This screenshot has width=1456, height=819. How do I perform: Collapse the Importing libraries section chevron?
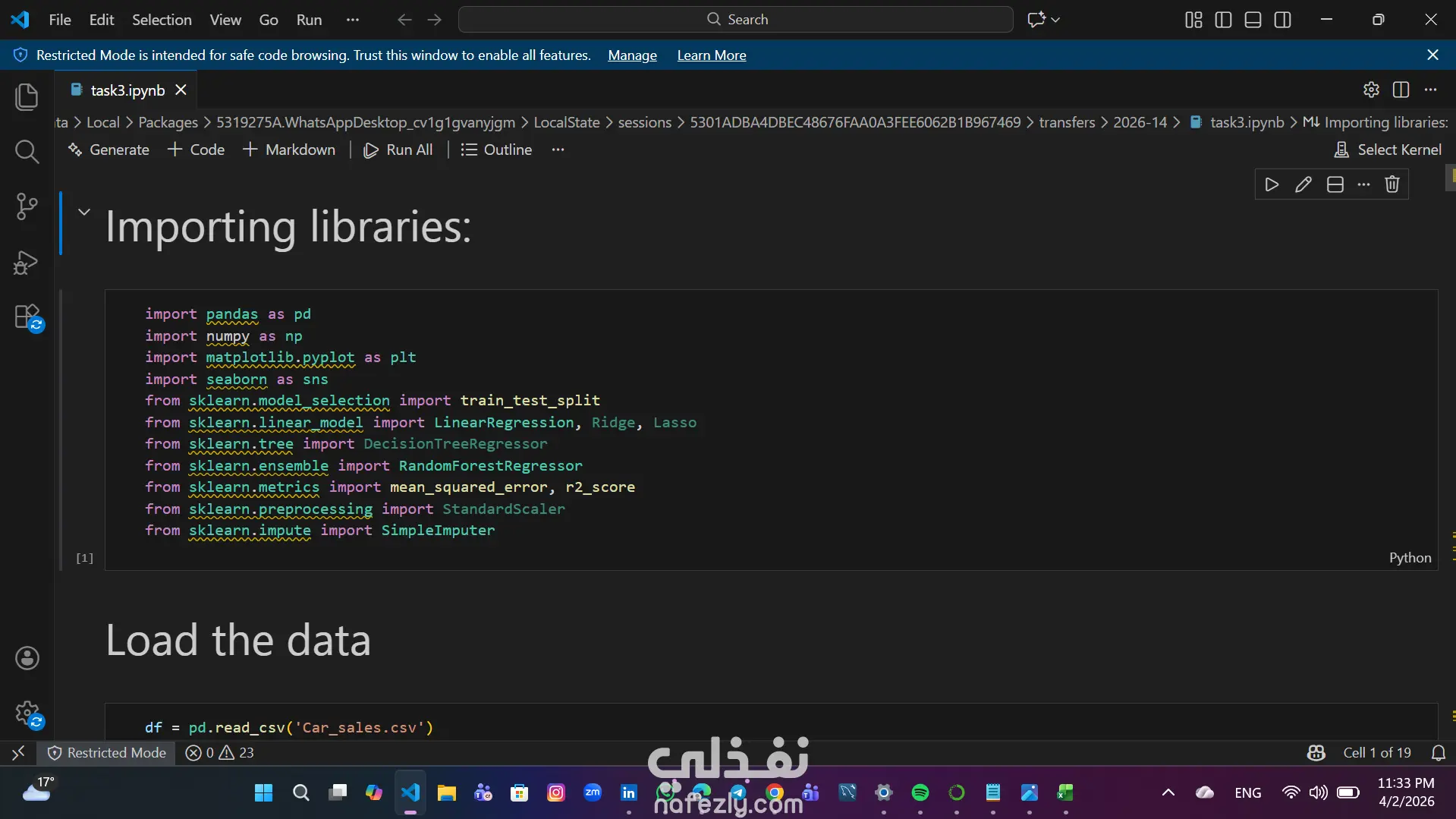(x=84, y=212)
